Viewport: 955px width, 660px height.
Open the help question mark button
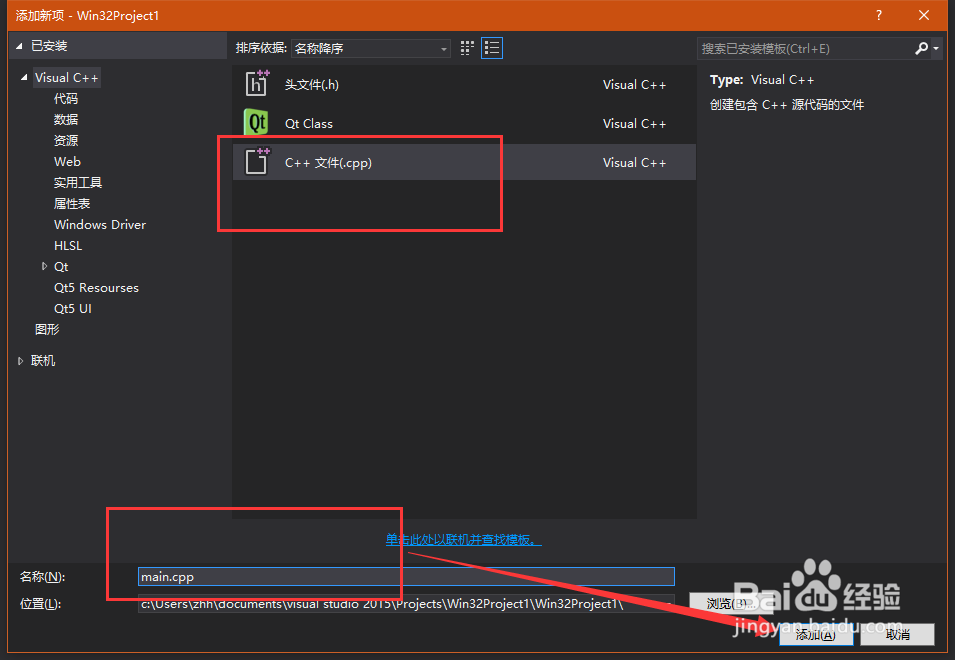coord(878,15)
